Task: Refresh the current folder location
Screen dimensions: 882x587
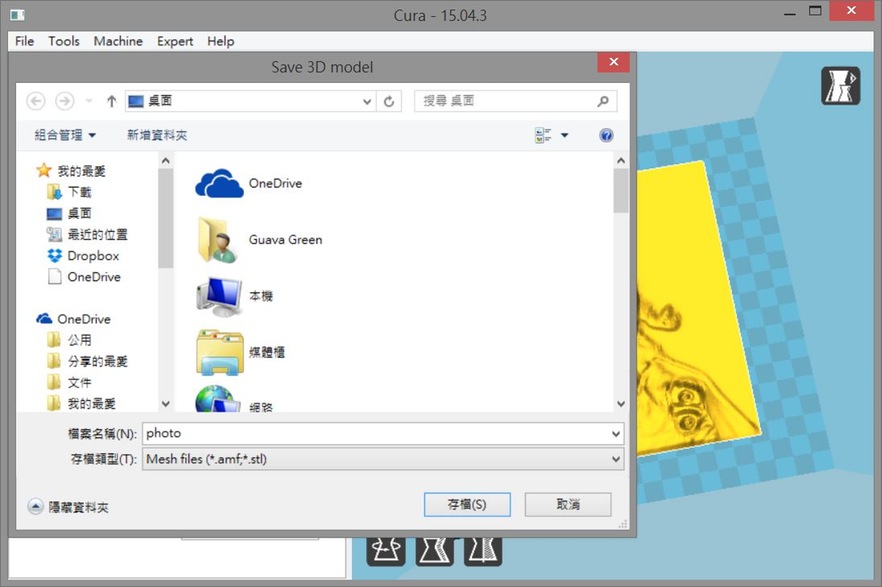Action: click(389, 102)
